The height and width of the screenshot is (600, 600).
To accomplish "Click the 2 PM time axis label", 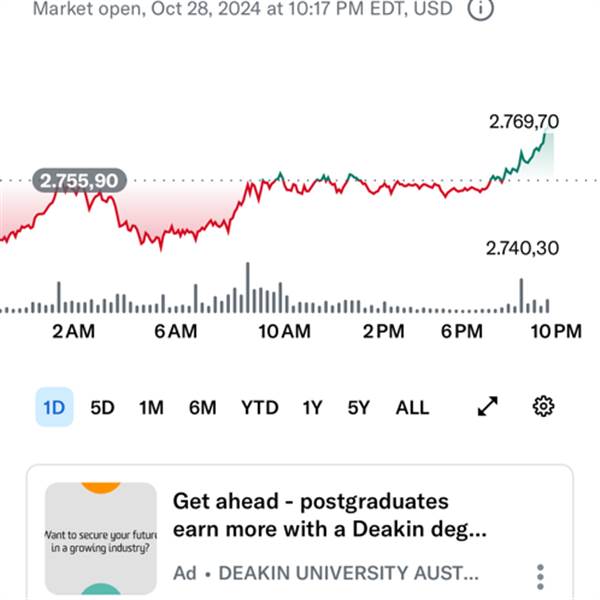I will (x=383, y=331).
